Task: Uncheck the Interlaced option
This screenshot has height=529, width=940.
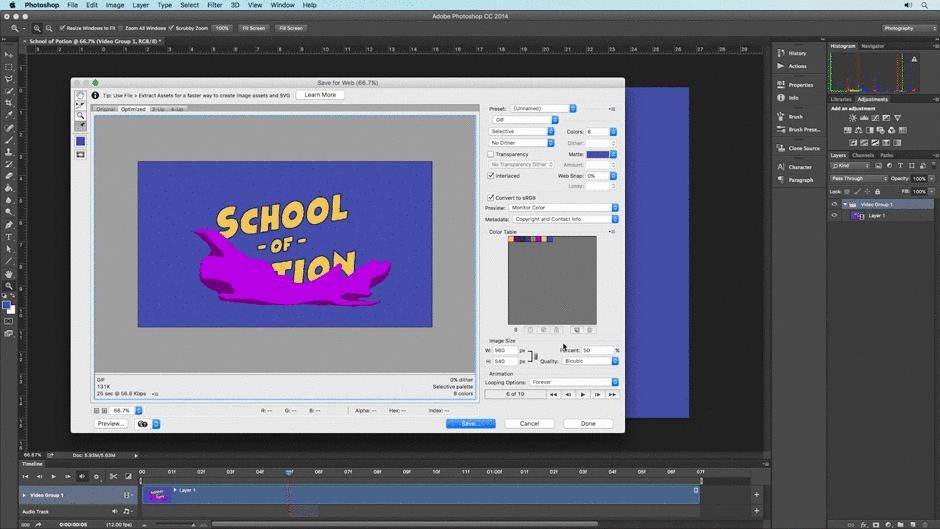Action: 491,176
